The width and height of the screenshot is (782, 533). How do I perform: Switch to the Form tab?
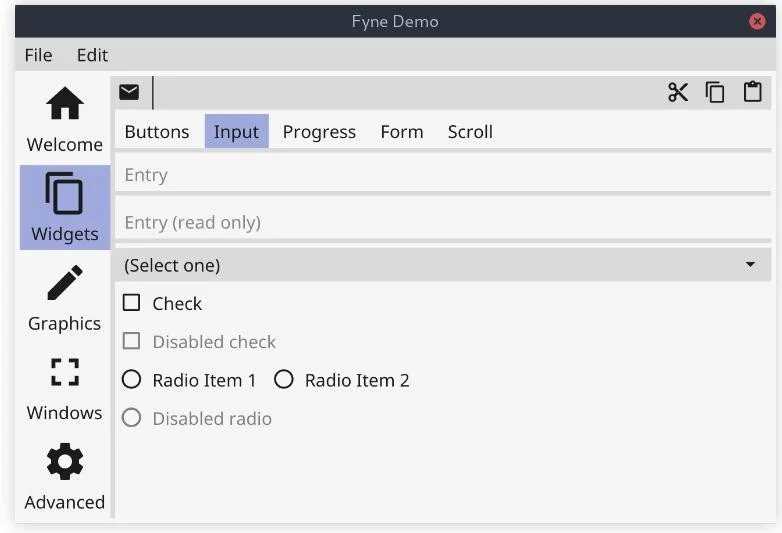(402, 132)
